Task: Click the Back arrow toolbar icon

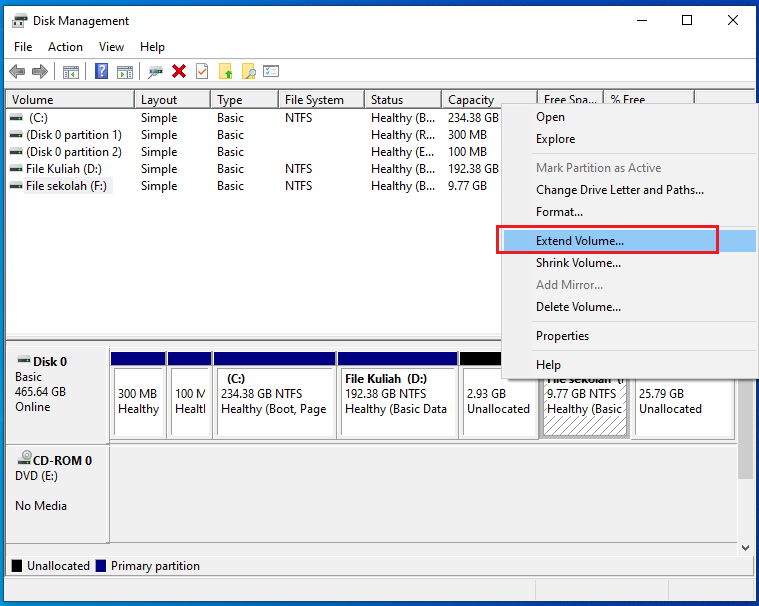Action: click(x=17, y=71)
